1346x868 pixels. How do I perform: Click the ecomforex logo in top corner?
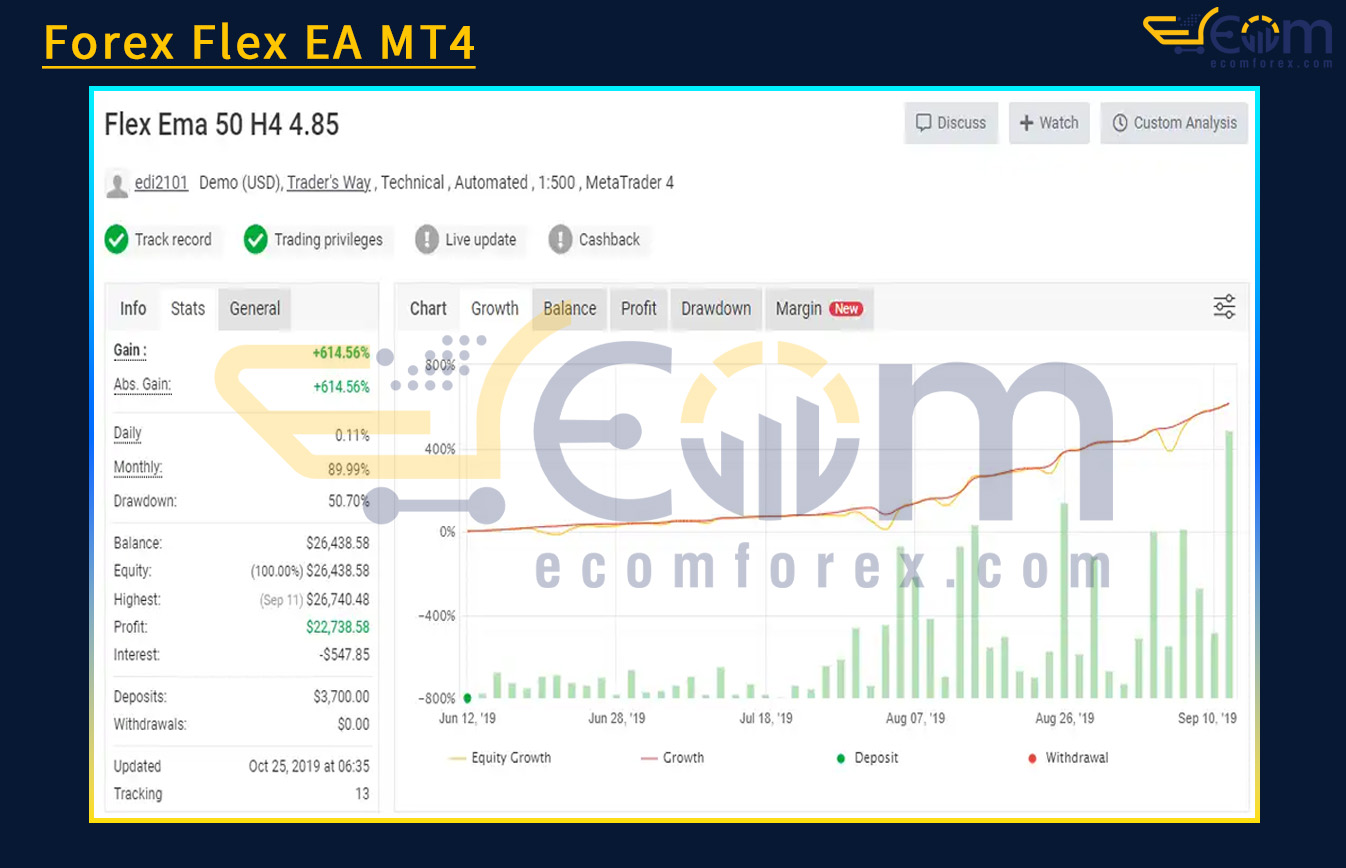(x=1239, y=38)
